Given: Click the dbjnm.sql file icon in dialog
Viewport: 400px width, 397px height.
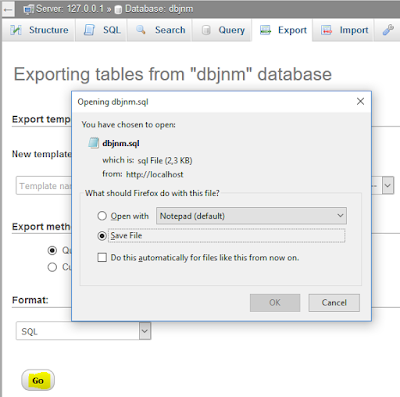Looking at the screenshot, I should pos(93,143).
